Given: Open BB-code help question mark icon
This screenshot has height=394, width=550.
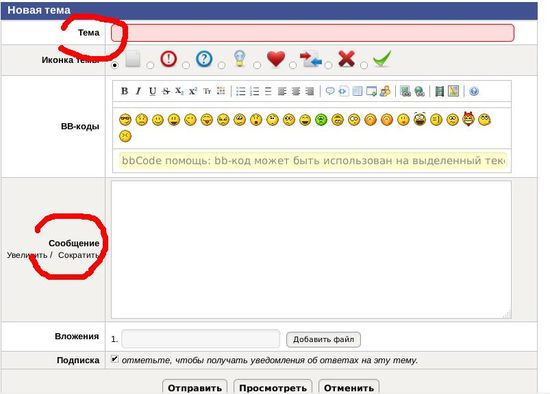Looking at the screenshot, I should click(x=474, y=92).
